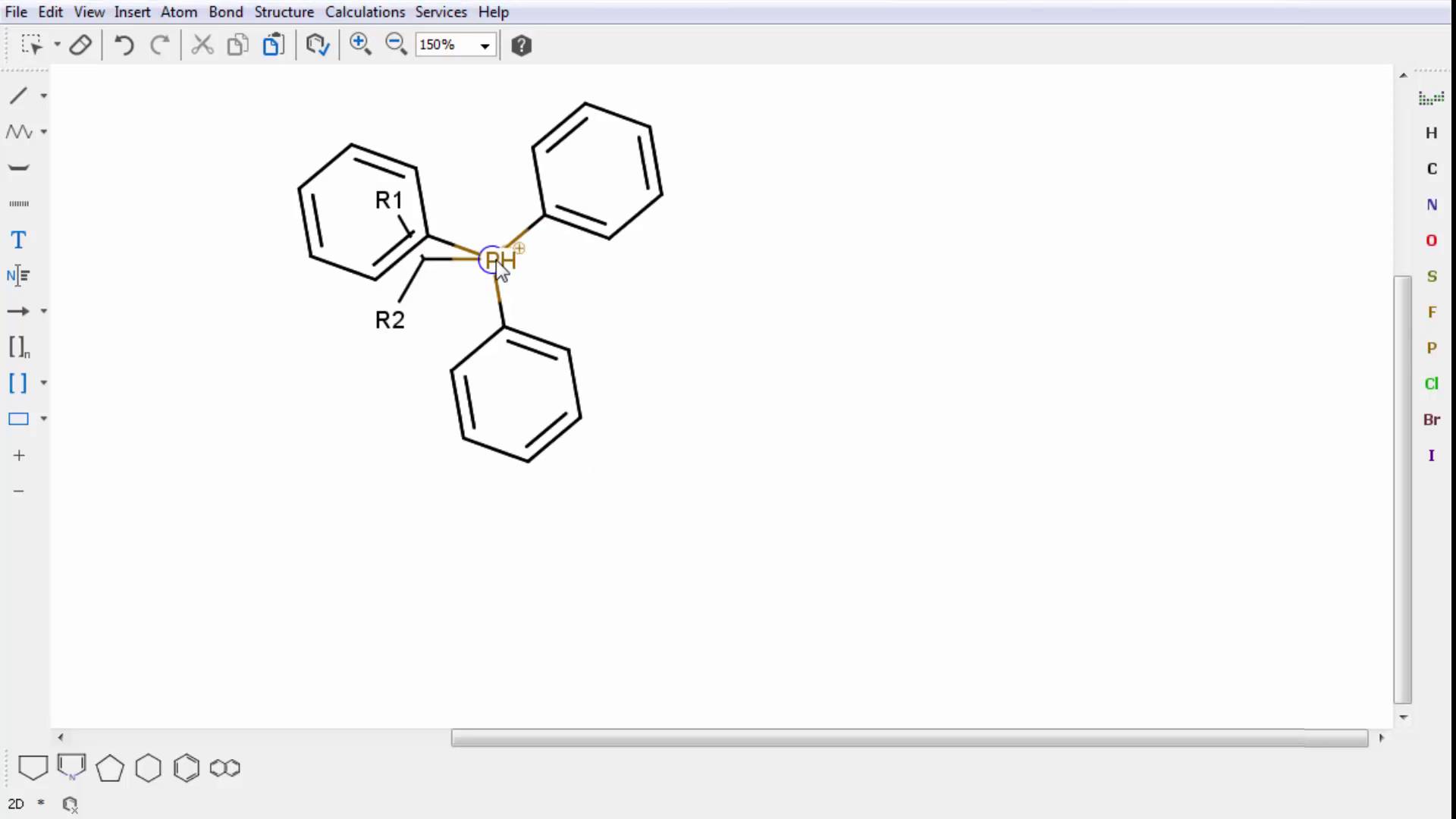Viewport: 1456px width, 819px height.
Task: Select the atom label editing tool
Action: pyautogui.click(x=18, y=275)
